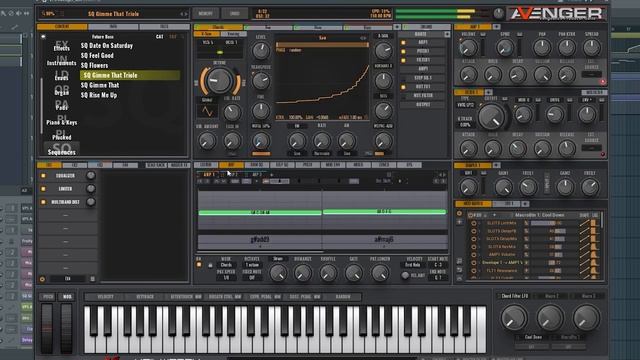Toggle the ROT FX1 route power light
The height and width of the screenshot is (360, 640).
(x=403, y=87)
